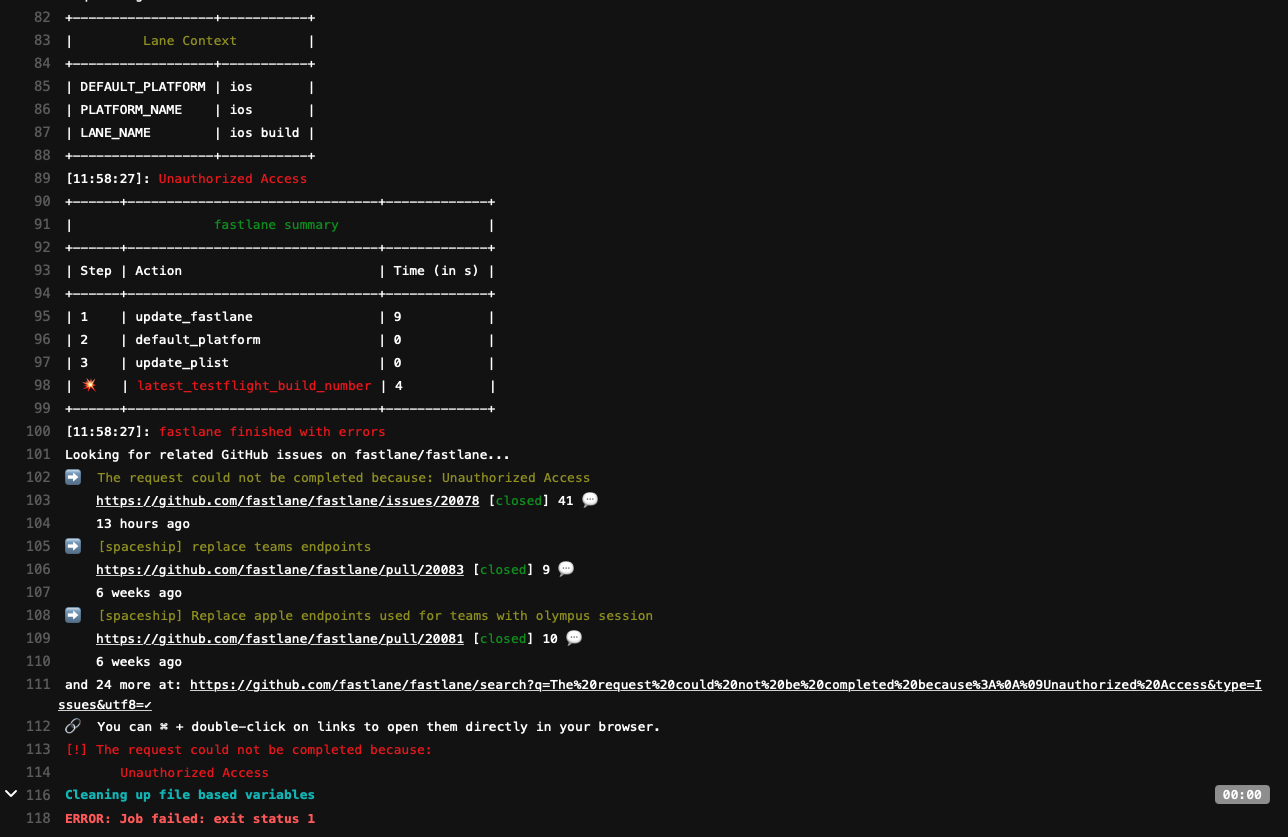
Task: Click the explosion icon in the summary table
Action: (89, 385)
